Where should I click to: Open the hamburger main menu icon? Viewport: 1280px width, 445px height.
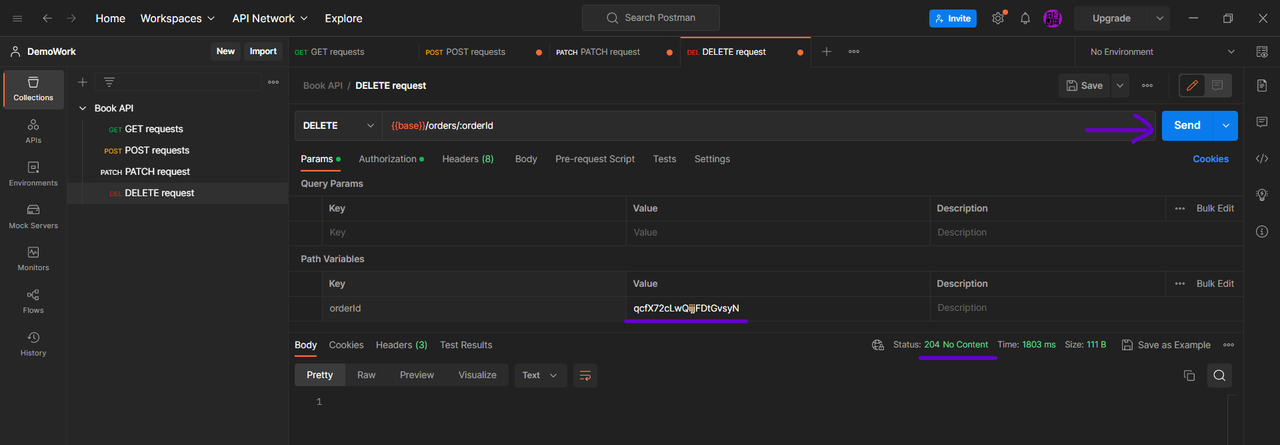click(17, 18)
